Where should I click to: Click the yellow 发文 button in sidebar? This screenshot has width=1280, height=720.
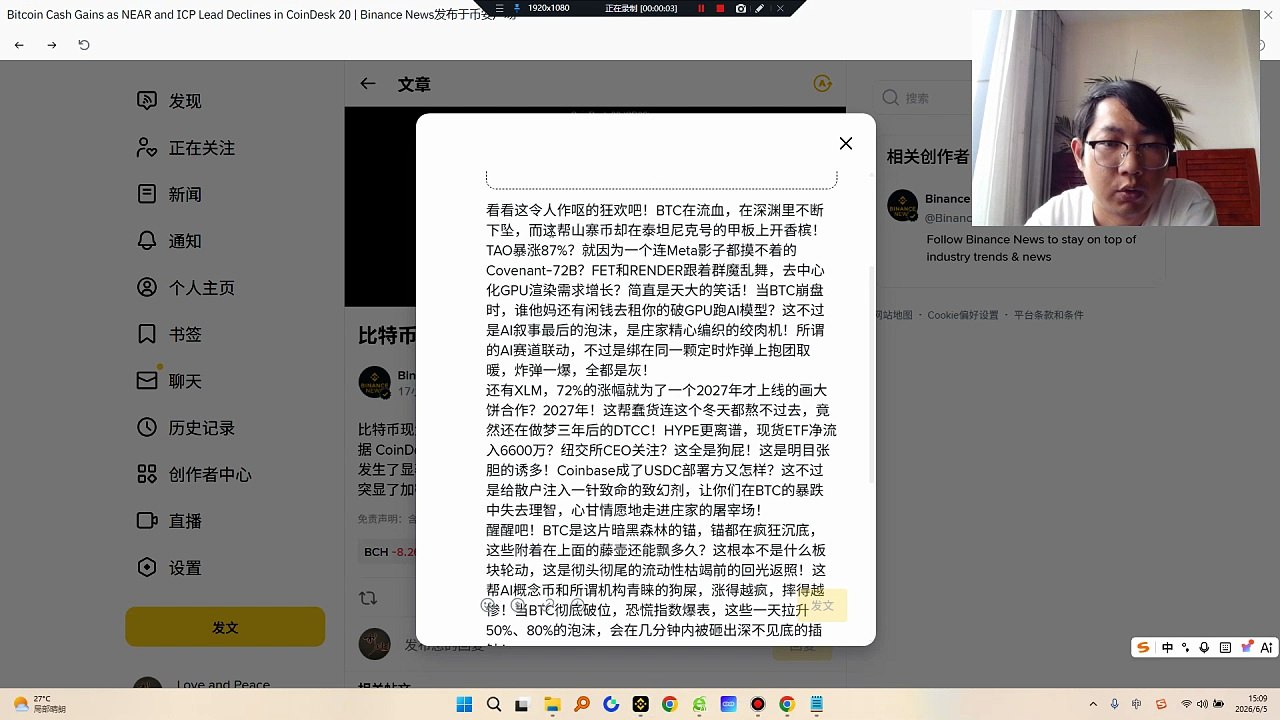point(225,627)
